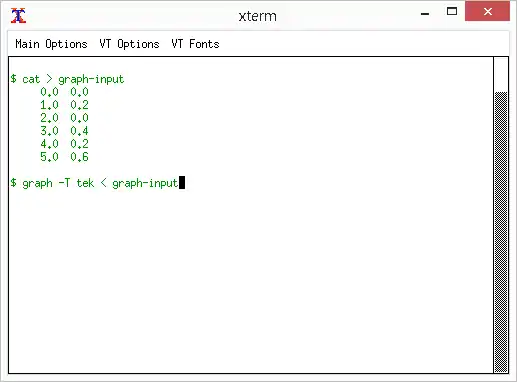Click the word 'tek' in the graph command
The width and height of the screenshot is (517, 382).
pos(85,183)
